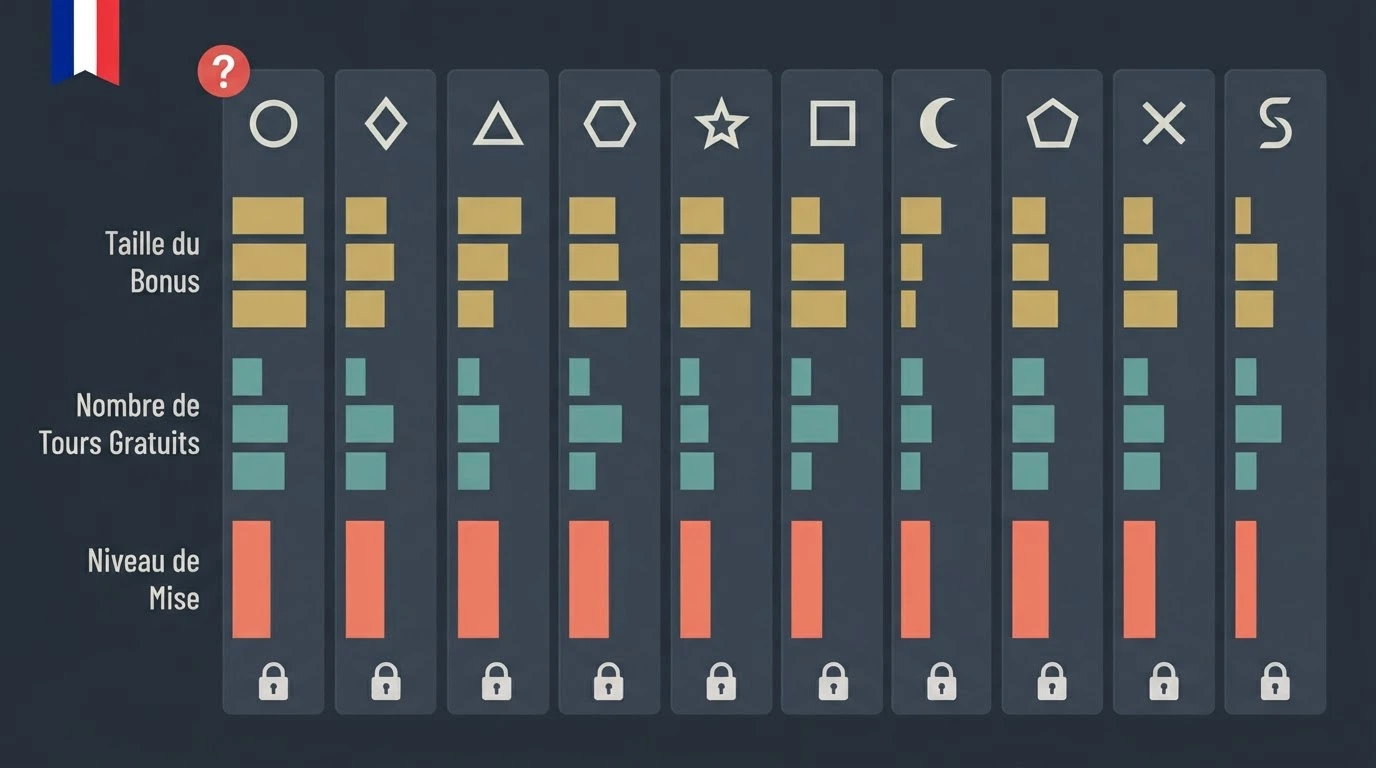Click the red stake bar in star column
The image size is (1376, 768).
click(695, 579)
